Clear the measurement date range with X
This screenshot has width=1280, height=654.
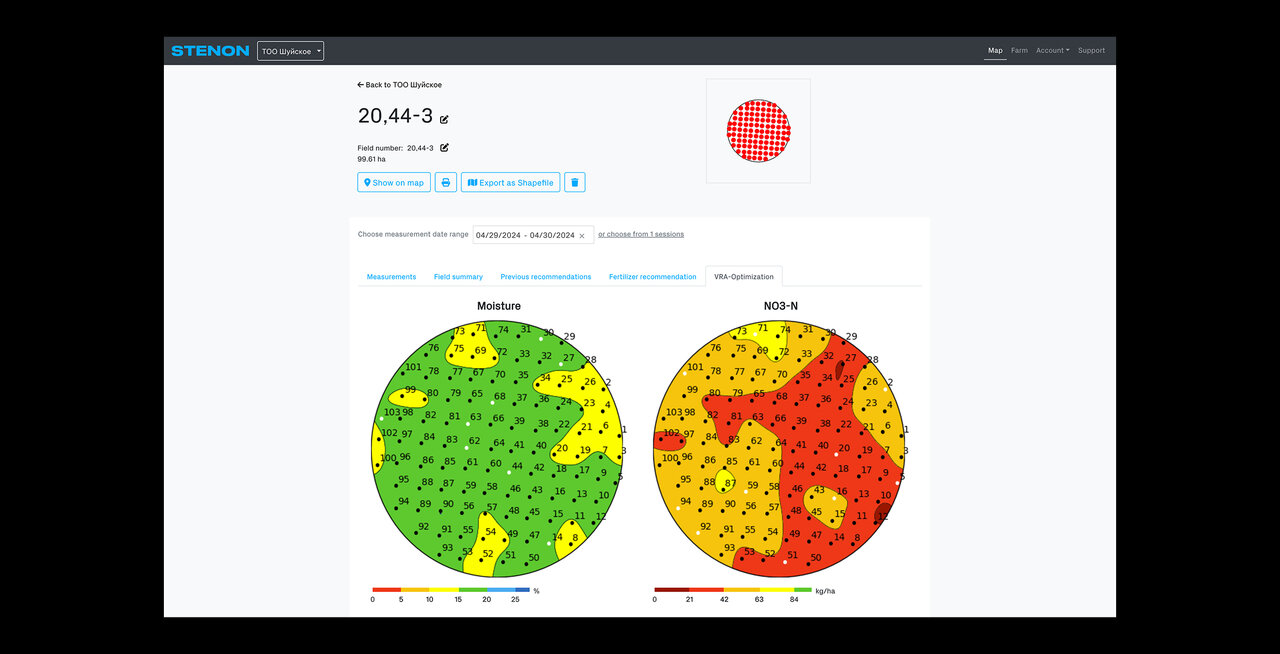[x=582, y=236]
